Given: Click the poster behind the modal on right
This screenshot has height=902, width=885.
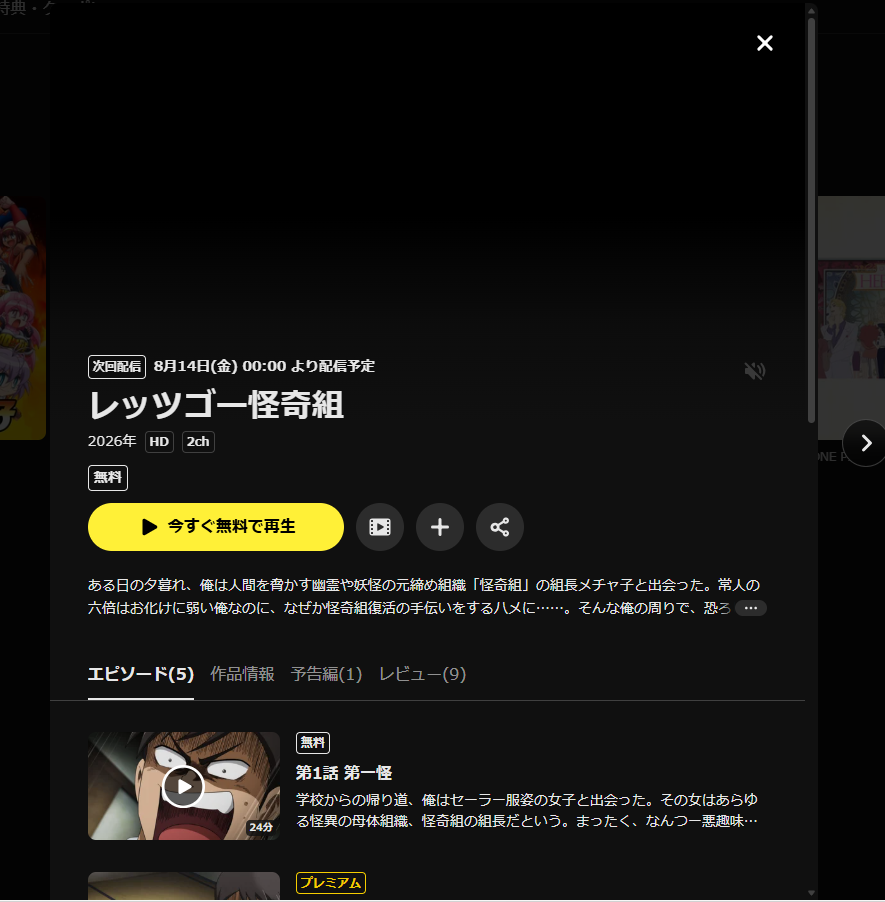Looking at the screenshot, I should (852, 318).
